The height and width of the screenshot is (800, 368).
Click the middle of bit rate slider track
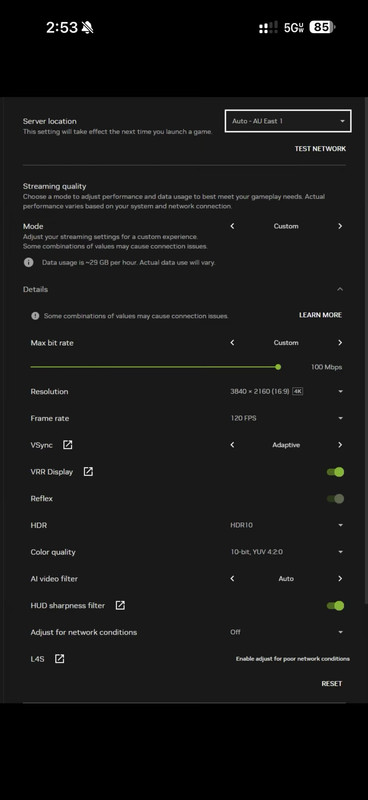tap(154, 367)
